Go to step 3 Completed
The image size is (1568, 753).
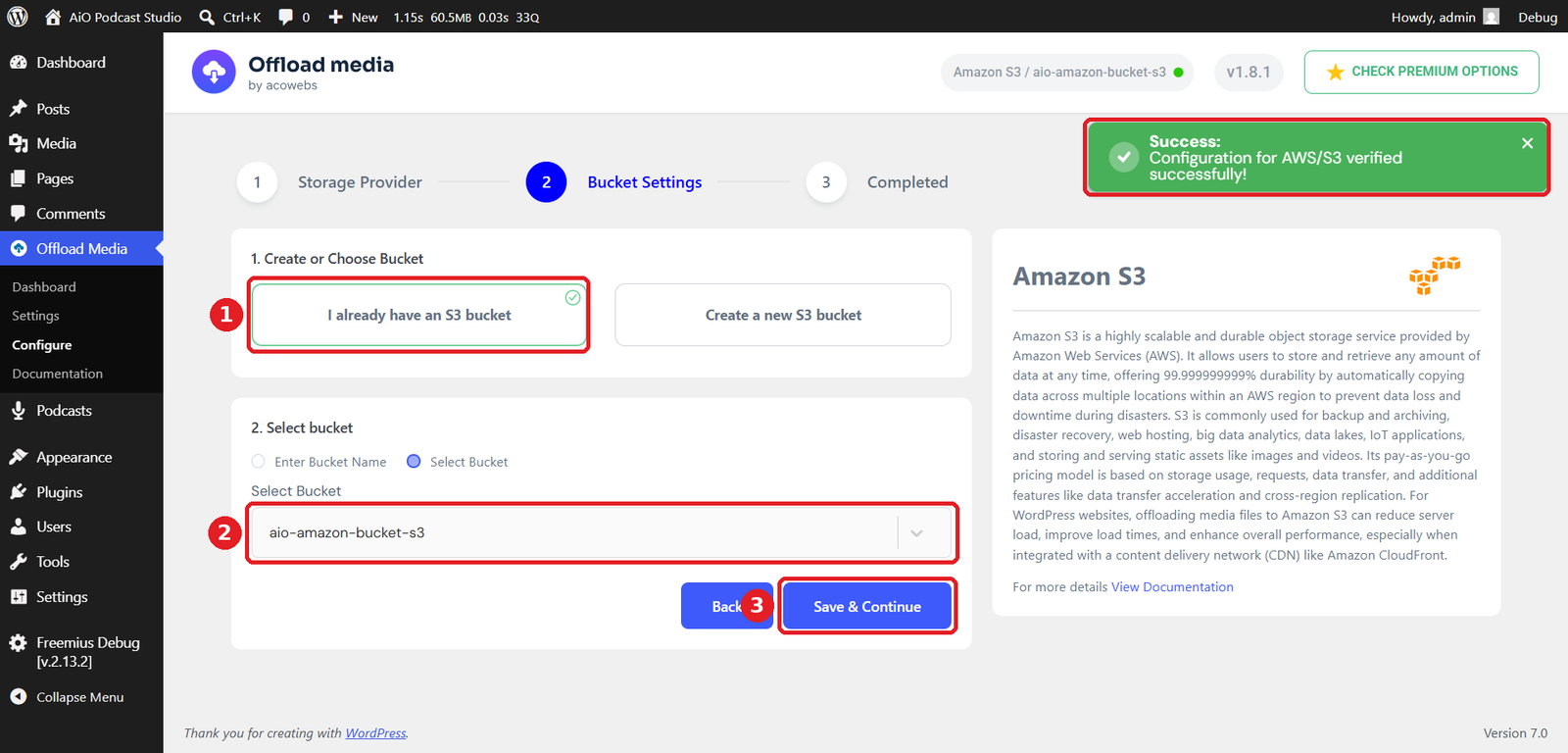877,182
